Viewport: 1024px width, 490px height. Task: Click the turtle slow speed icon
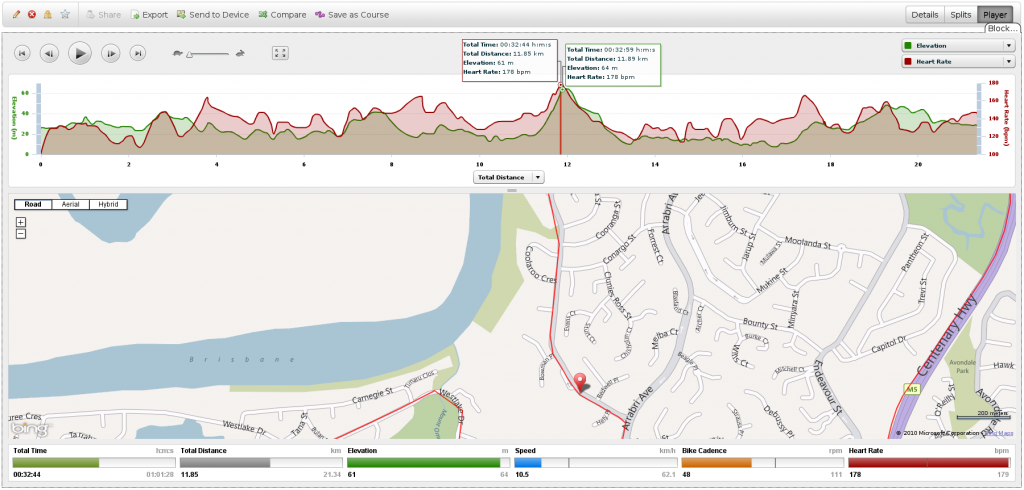click(x=177, y=54)
